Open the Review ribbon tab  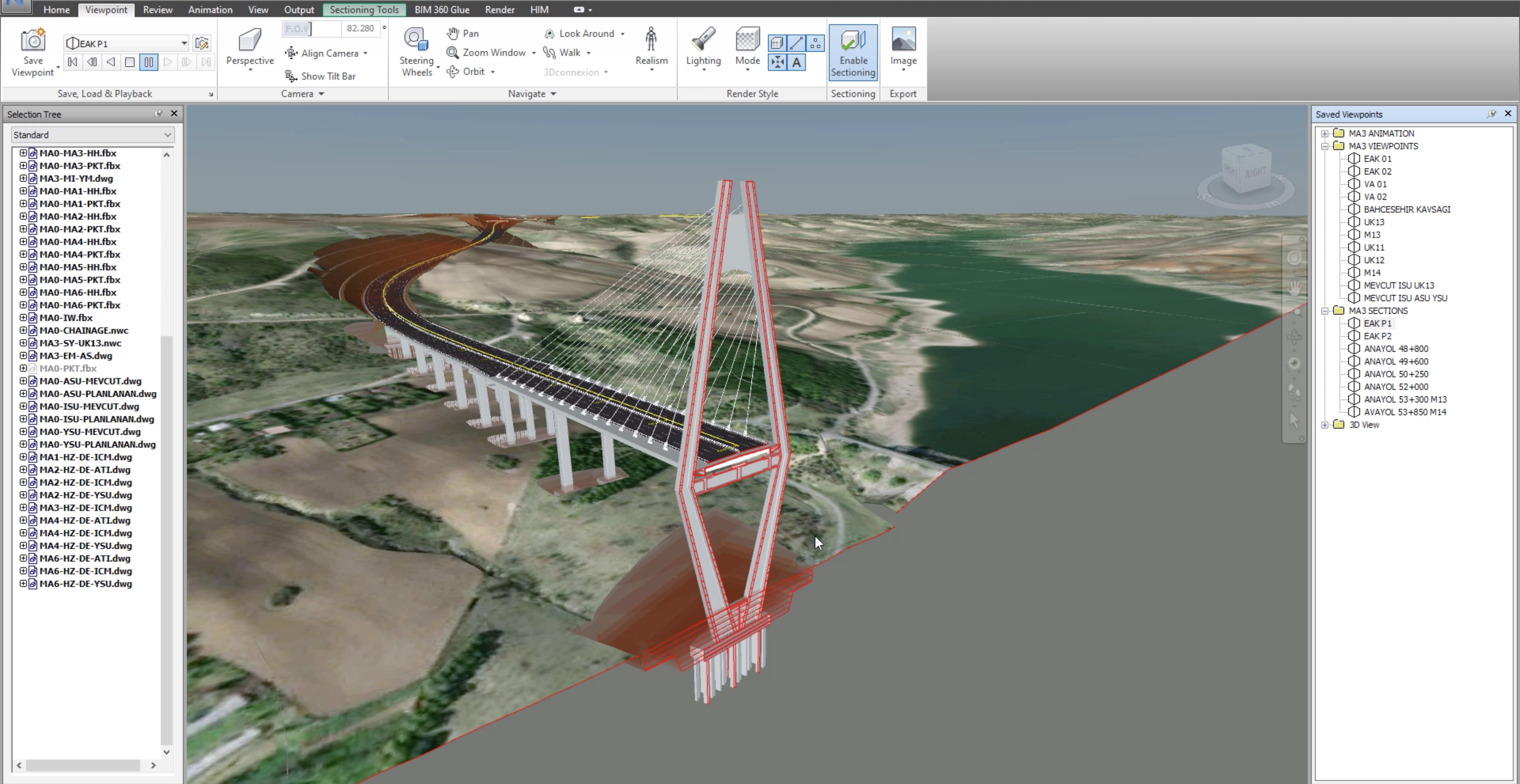tap(157, 10)
